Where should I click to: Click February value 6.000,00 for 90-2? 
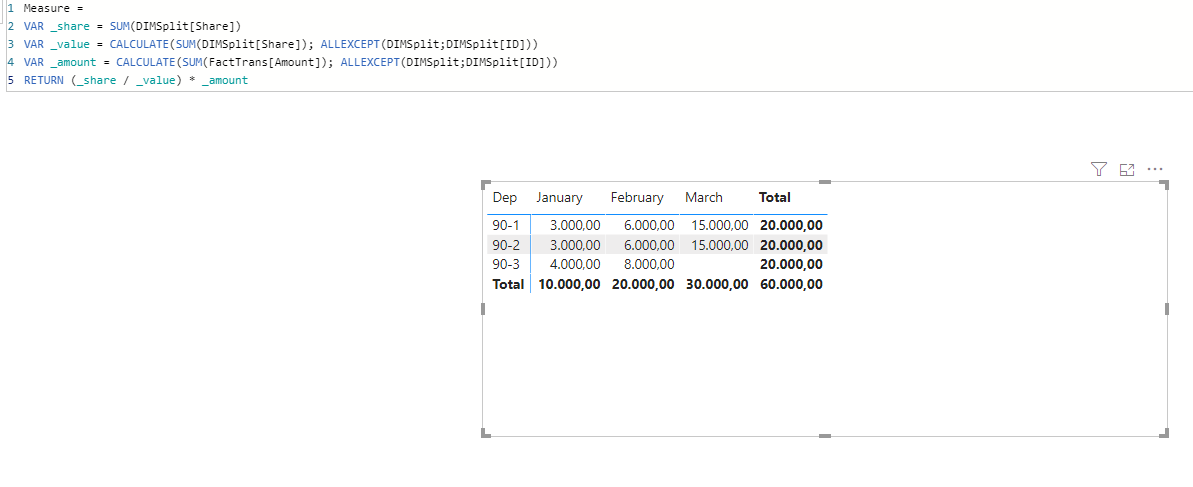[648, 245]
